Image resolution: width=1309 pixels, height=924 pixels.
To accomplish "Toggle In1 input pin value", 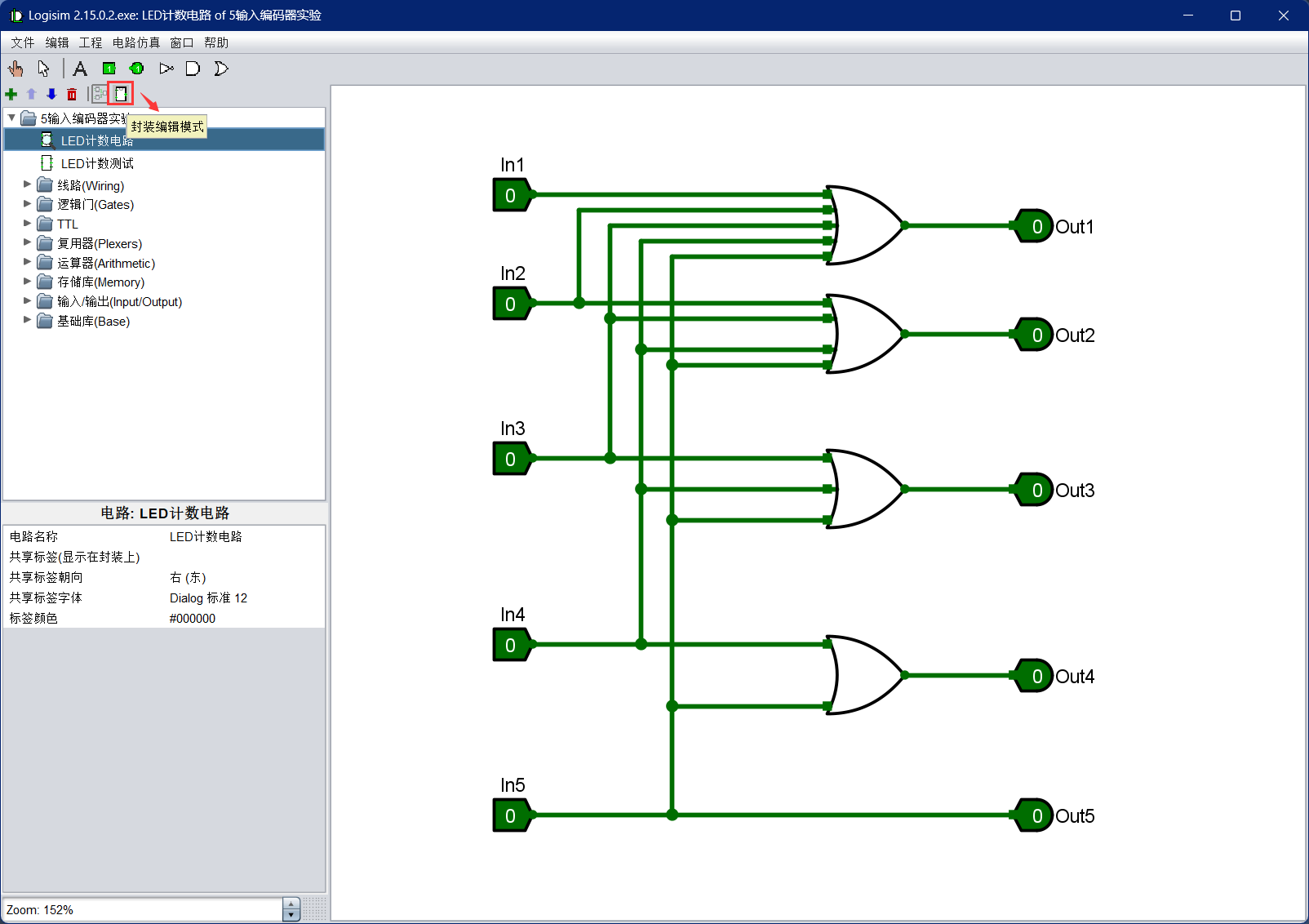I will pos(510,196).
